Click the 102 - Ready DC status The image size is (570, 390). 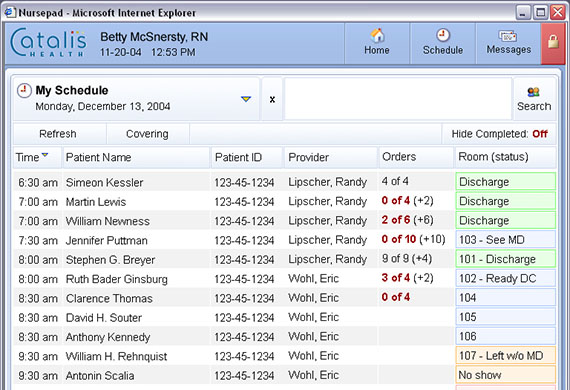(506, 278)
